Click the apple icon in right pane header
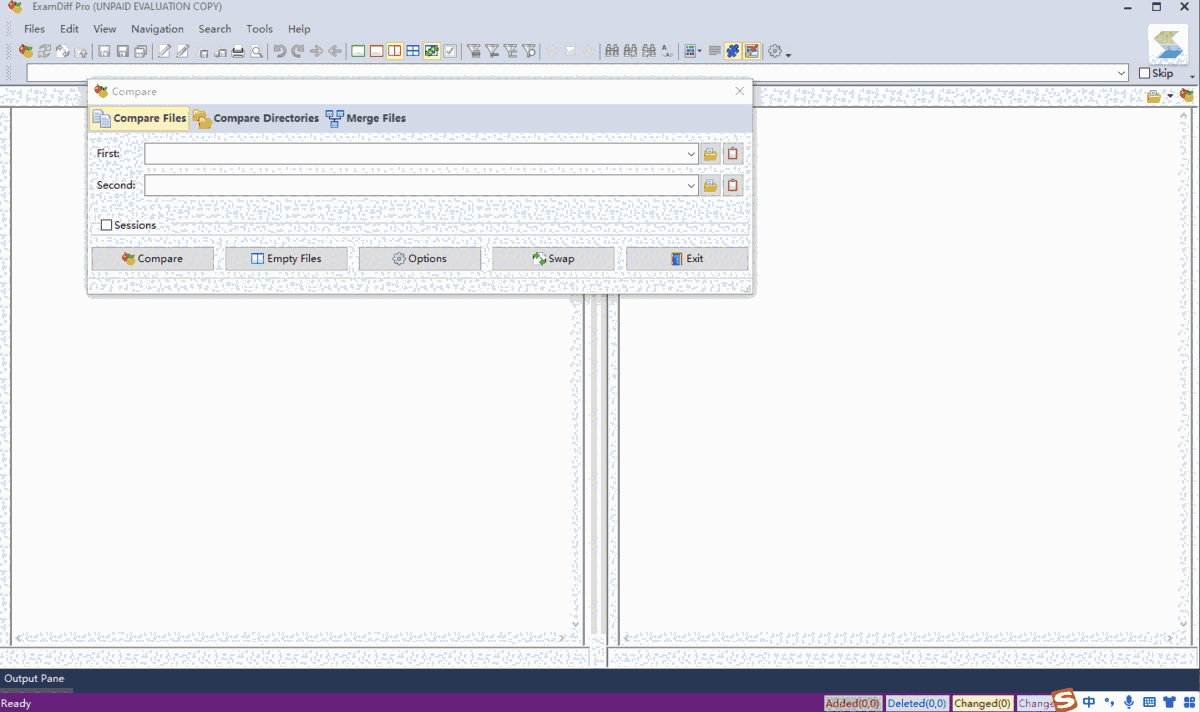 pos(1186,96)
